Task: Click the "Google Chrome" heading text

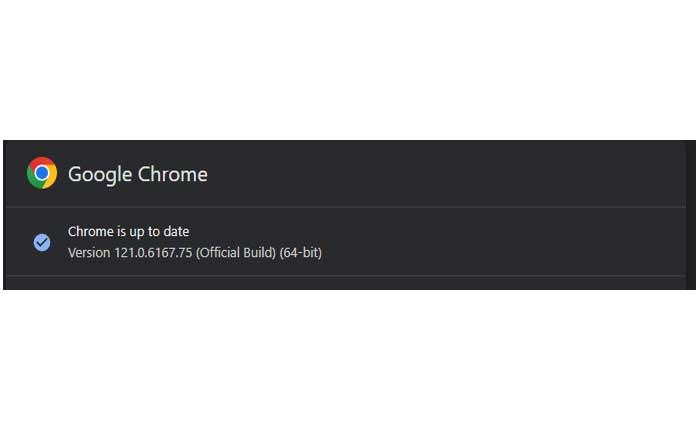Action: pos(138,174)
